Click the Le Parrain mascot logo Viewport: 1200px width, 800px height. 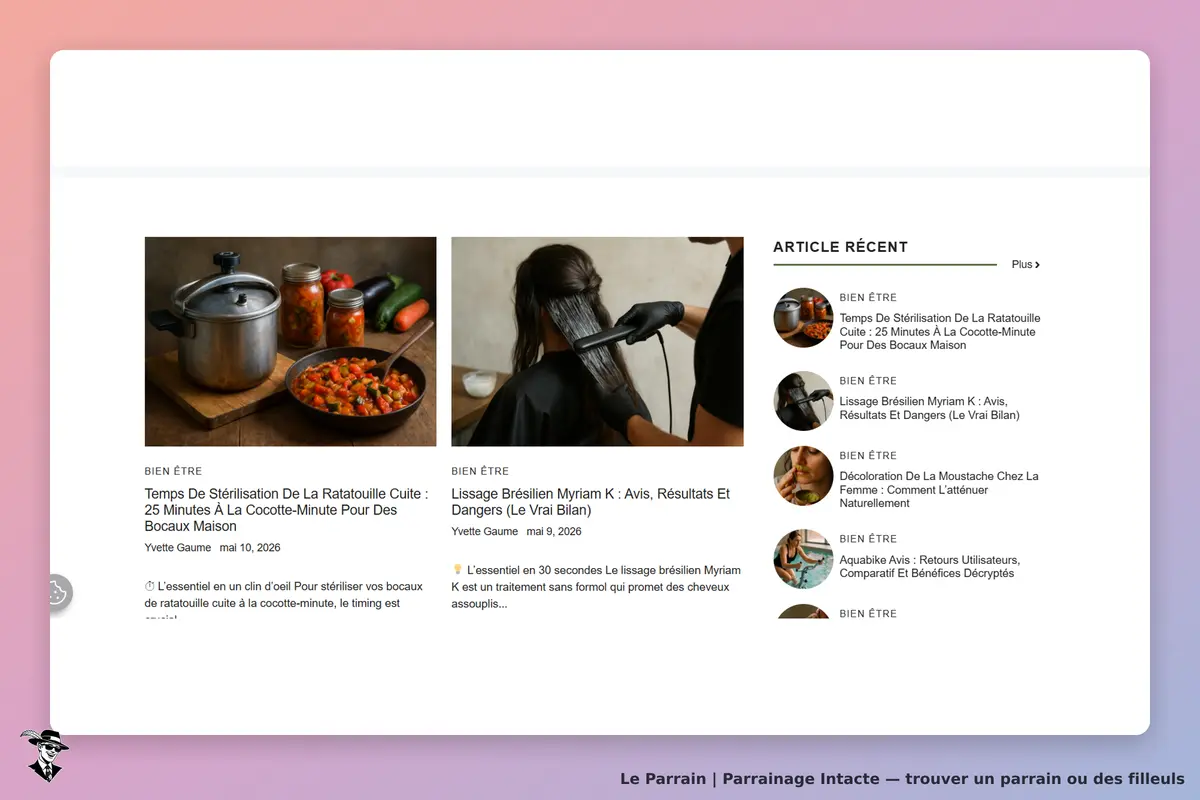(44, 755)
